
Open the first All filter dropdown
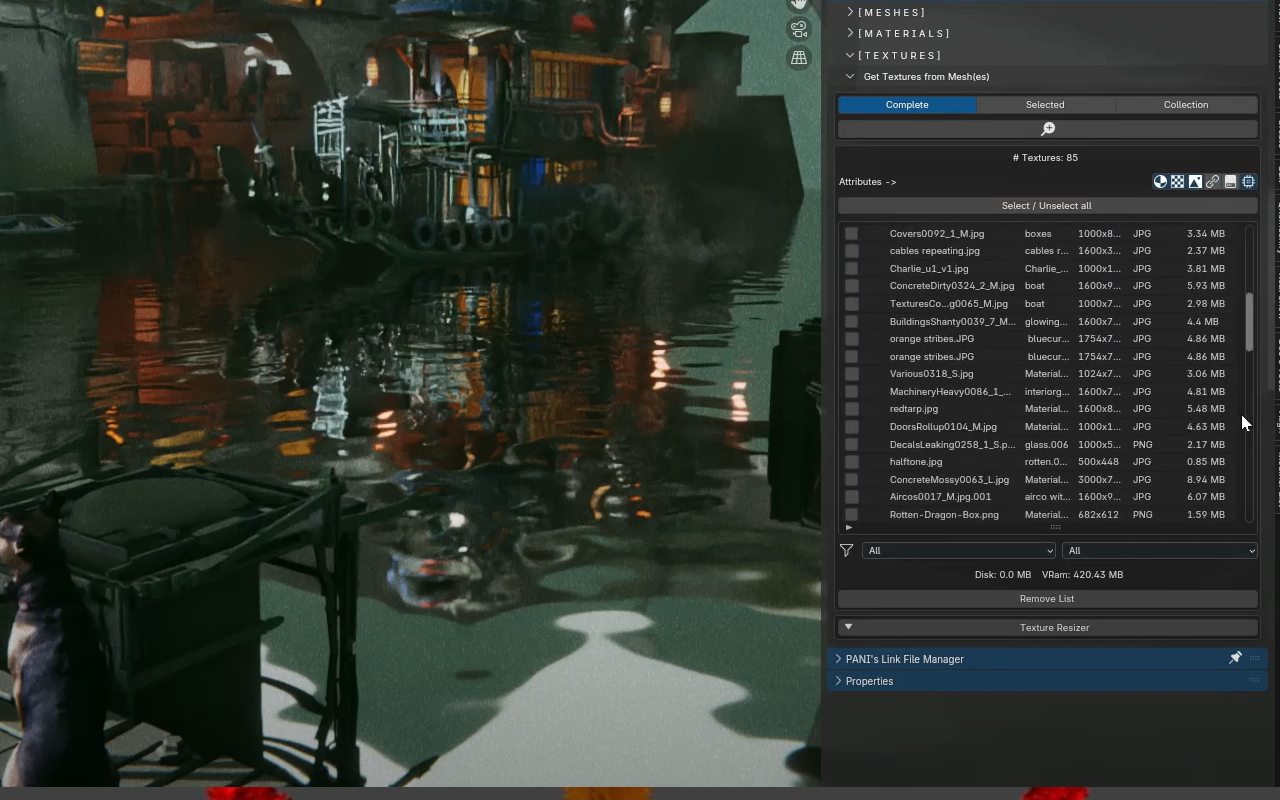(x=958, y=551)
